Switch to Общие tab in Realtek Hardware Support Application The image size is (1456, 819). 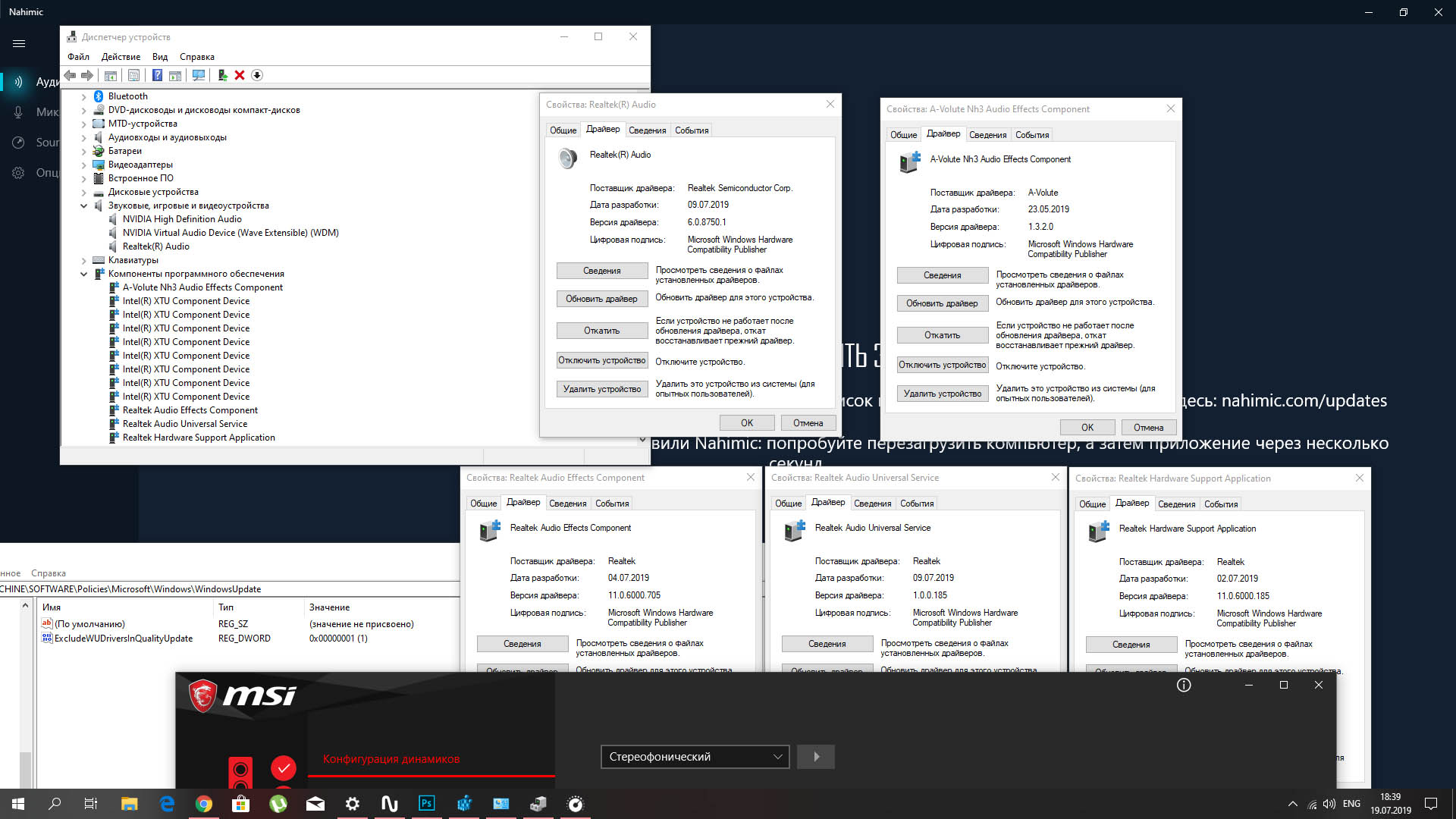coord(1092,504)
